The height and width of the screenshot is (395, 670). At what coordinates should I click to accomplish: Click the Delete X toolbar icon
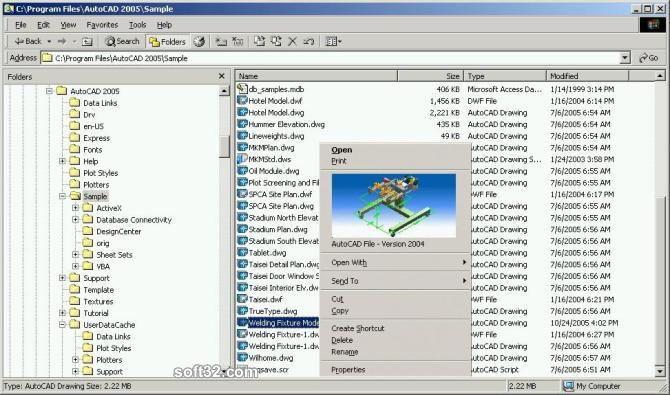point(292,41)
